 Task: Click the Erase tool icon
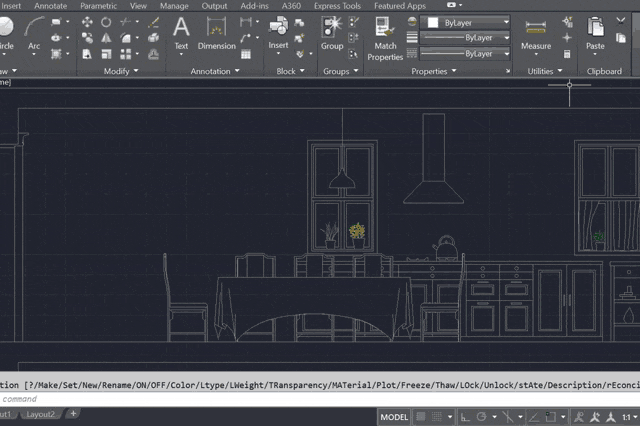154,22
